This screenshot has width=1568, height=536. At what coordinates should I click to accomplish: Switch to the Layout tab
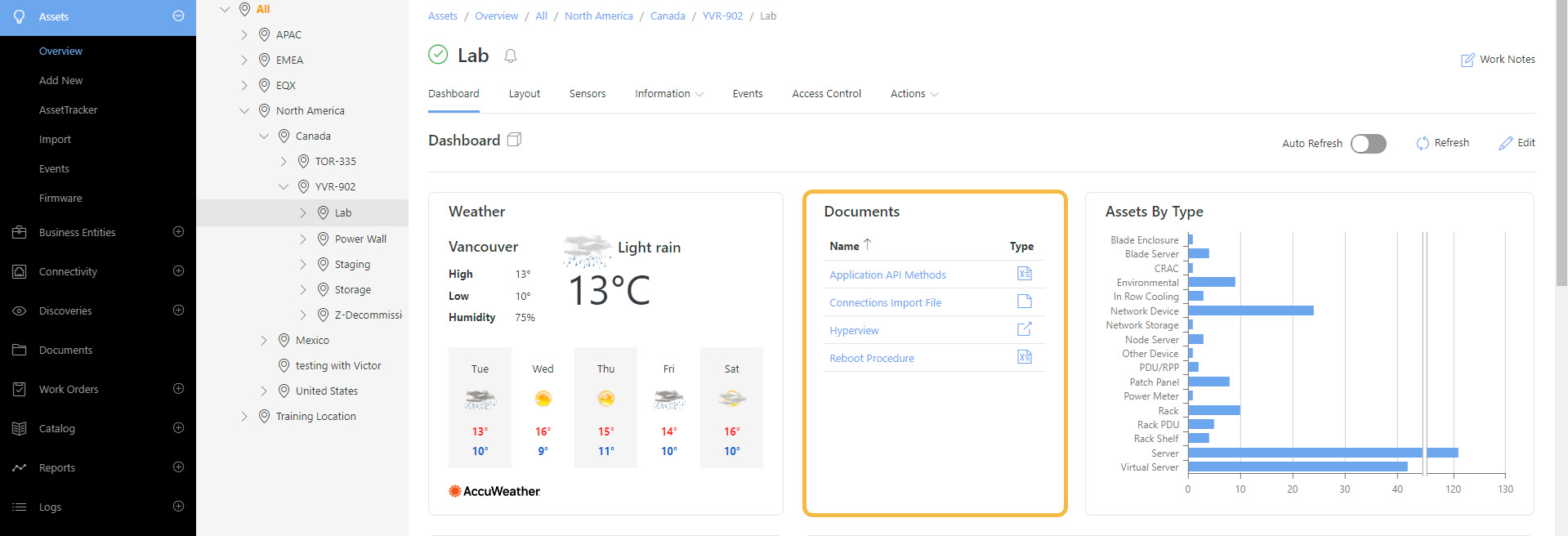pyautogui.click(x=525, y=94)
